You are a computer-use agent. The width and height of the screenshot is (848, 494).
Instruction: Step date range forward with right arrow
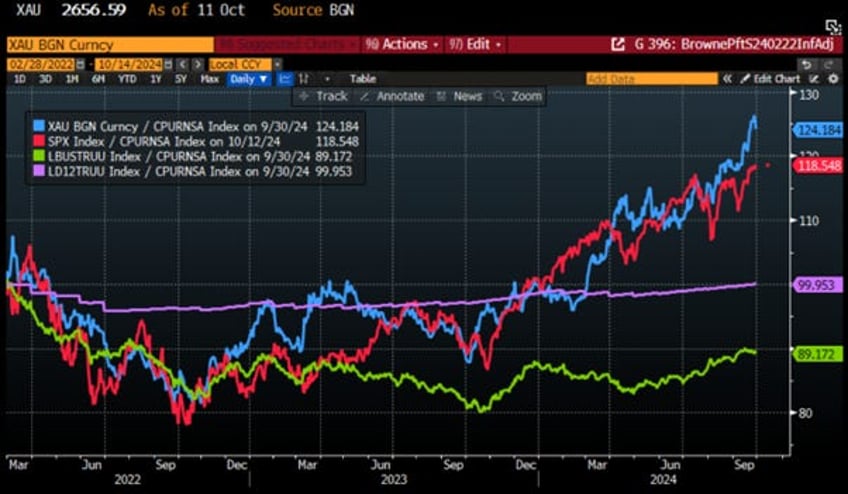[198, 64]
